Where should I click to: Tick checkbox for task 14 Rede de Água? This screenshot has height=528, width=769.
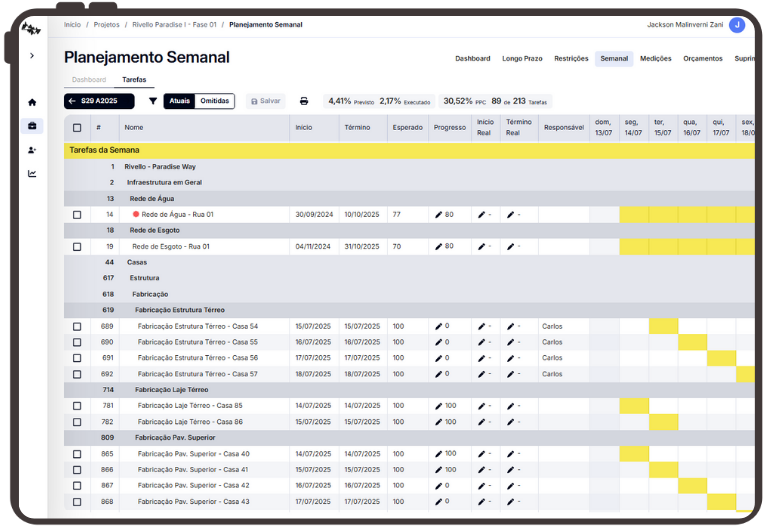[77, 214]
